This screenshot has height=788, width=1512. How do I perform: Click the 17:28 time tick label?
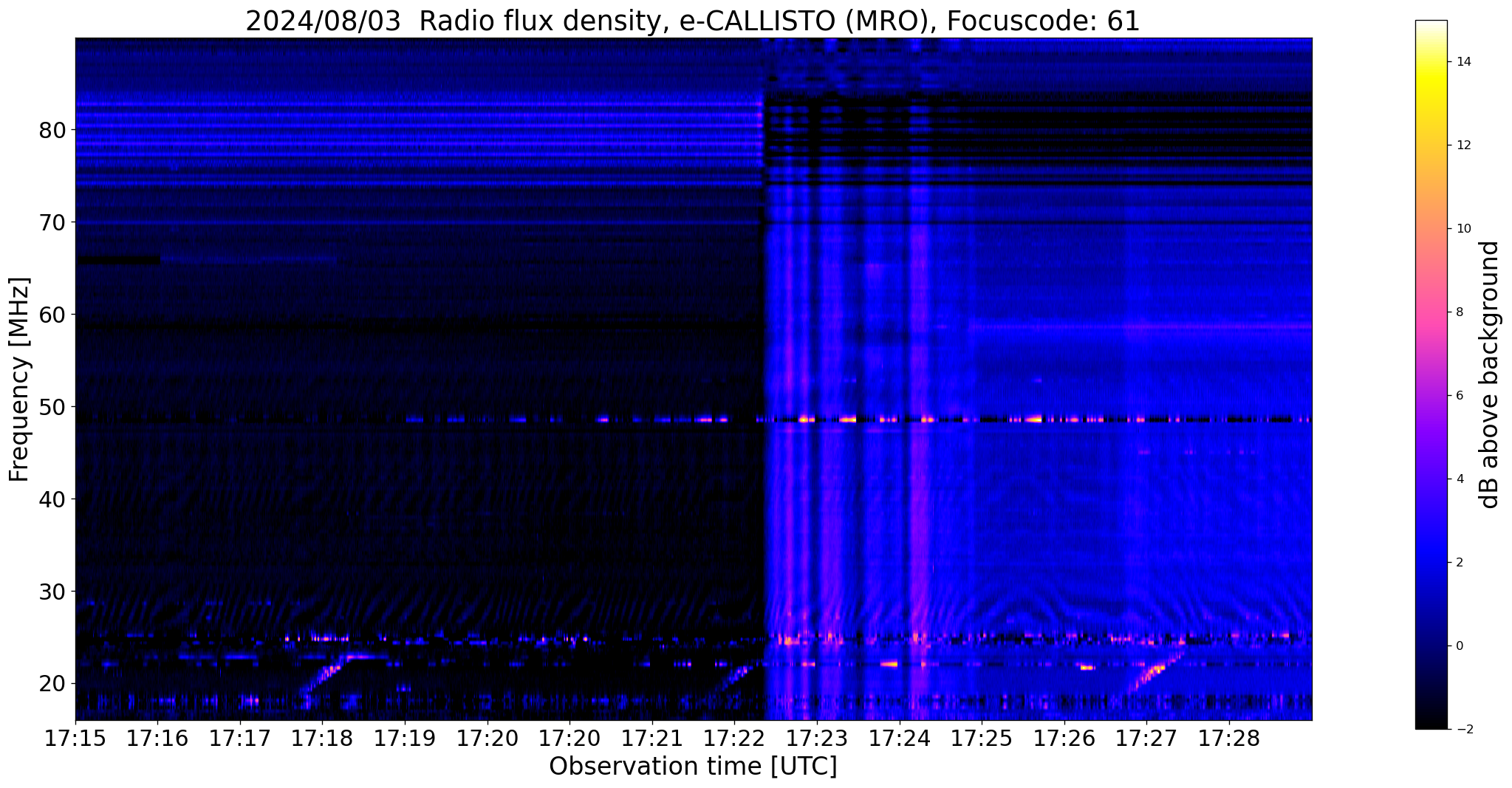[x=1228, y=739]
